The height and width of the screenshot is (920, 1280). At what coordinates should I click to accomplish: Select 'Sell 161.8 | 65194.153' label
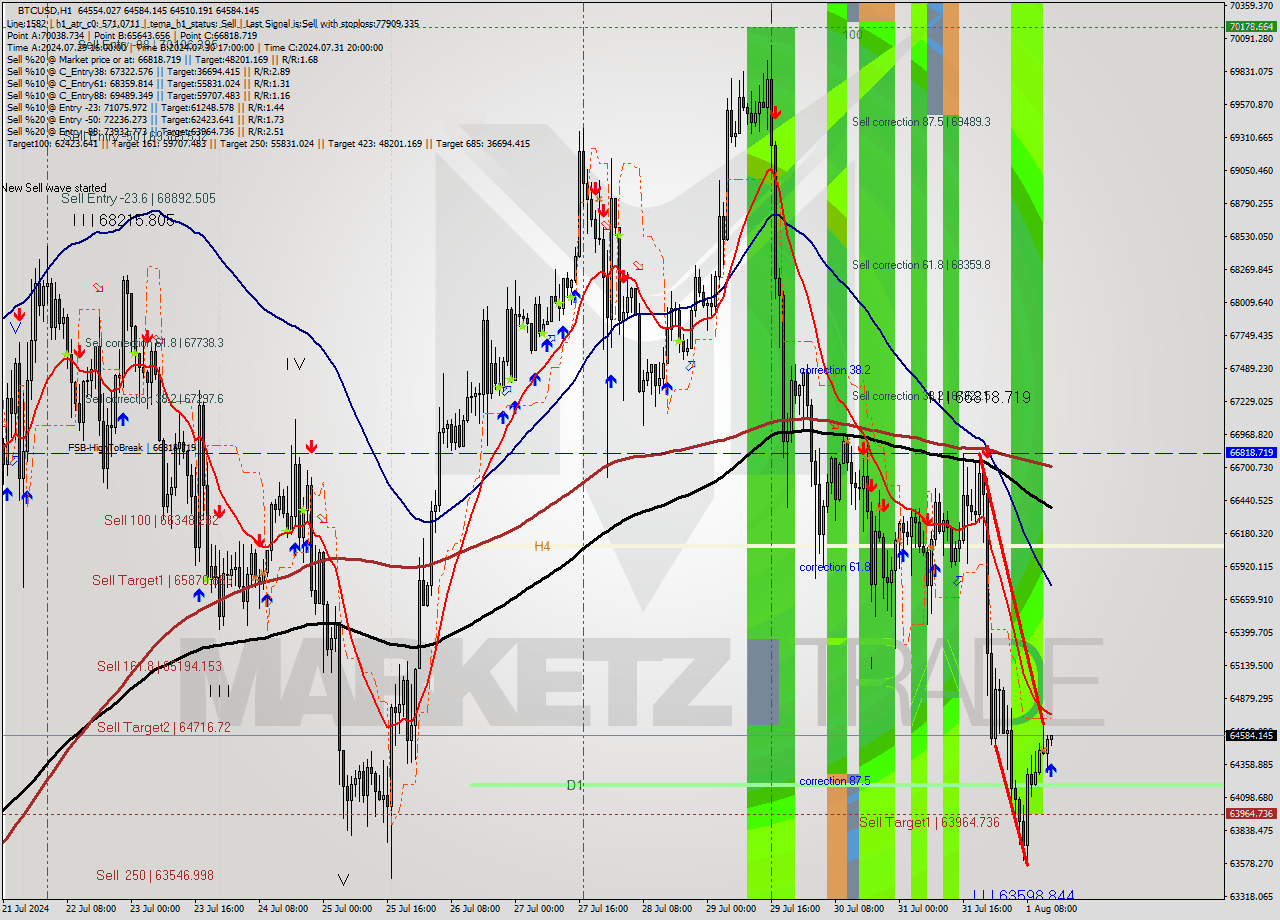pyautogui.click(x=159, y=666)
